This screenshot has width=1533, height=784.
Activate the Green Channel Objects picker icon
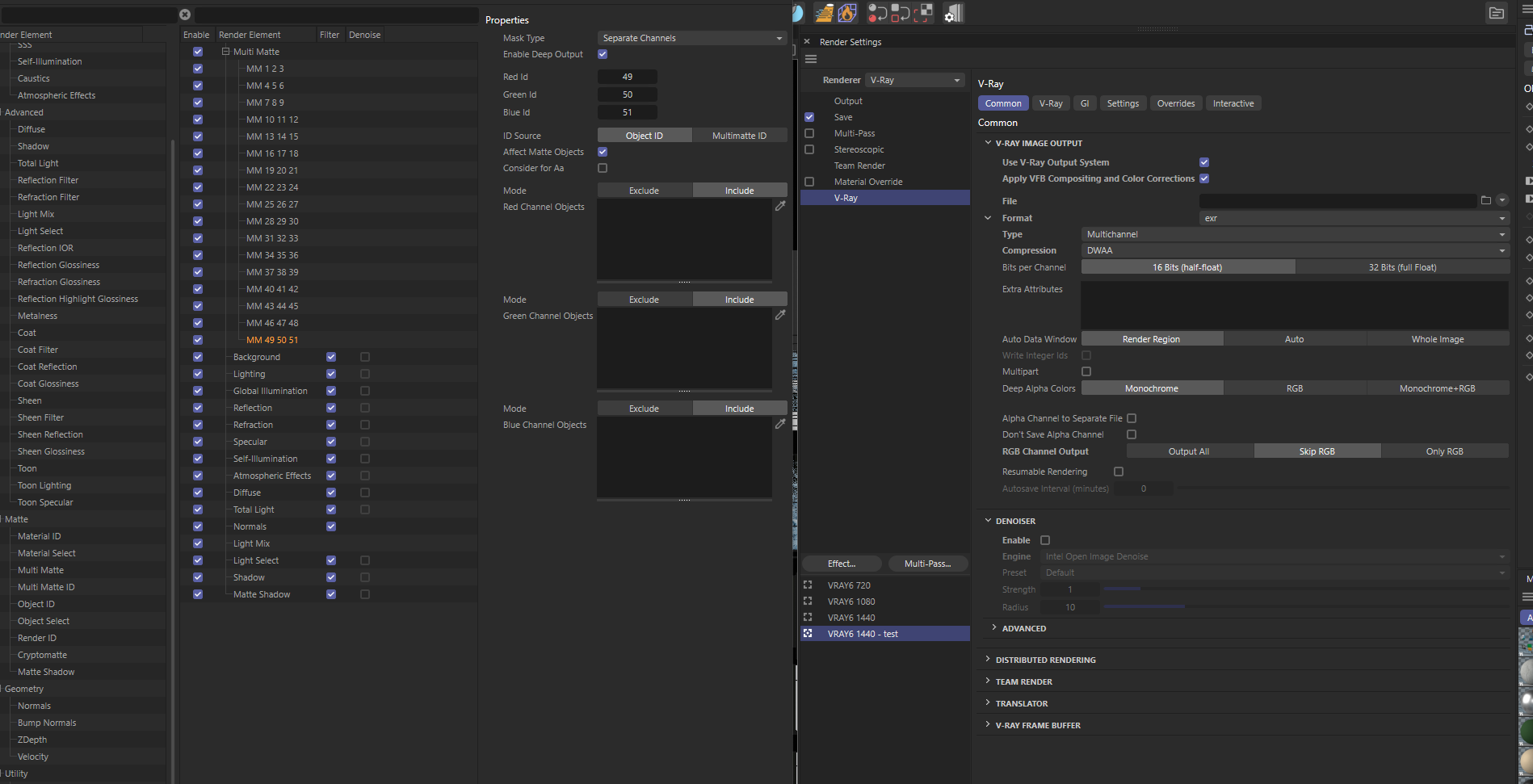[x=780, y=315]
